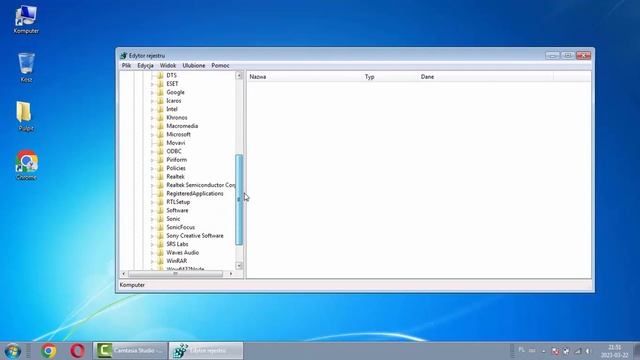Click the Khronos folder icon
This screenshot has width=640, height=360.
point(160,118)
